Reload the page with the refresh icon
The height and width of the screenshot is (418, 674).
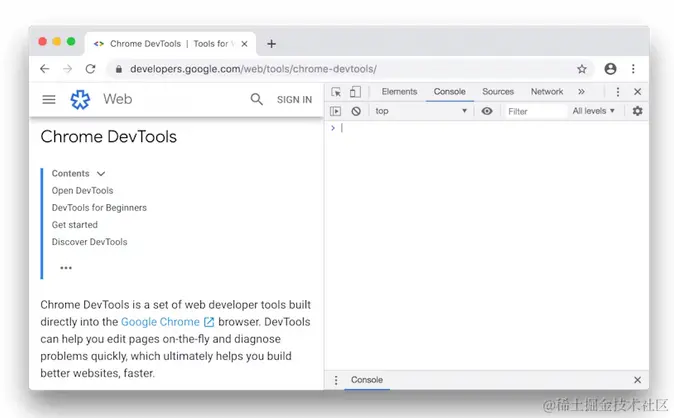90,69
